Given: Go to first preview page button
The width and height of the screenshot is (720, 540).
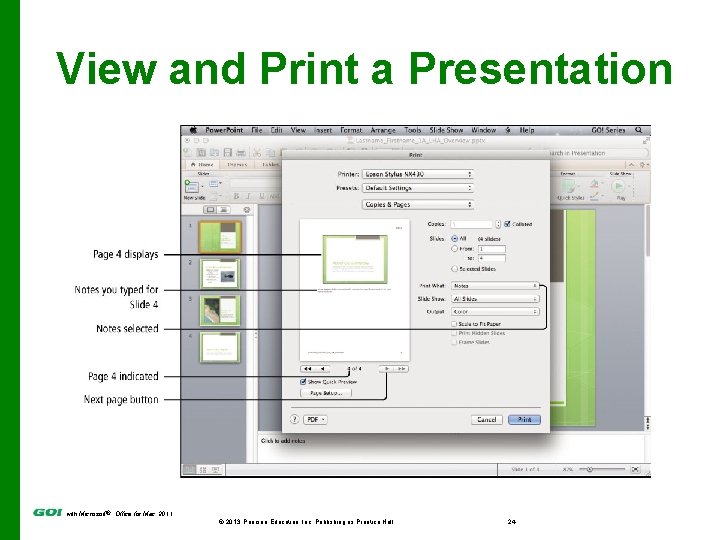Looking at the screenshot, I should pos(308,369).
